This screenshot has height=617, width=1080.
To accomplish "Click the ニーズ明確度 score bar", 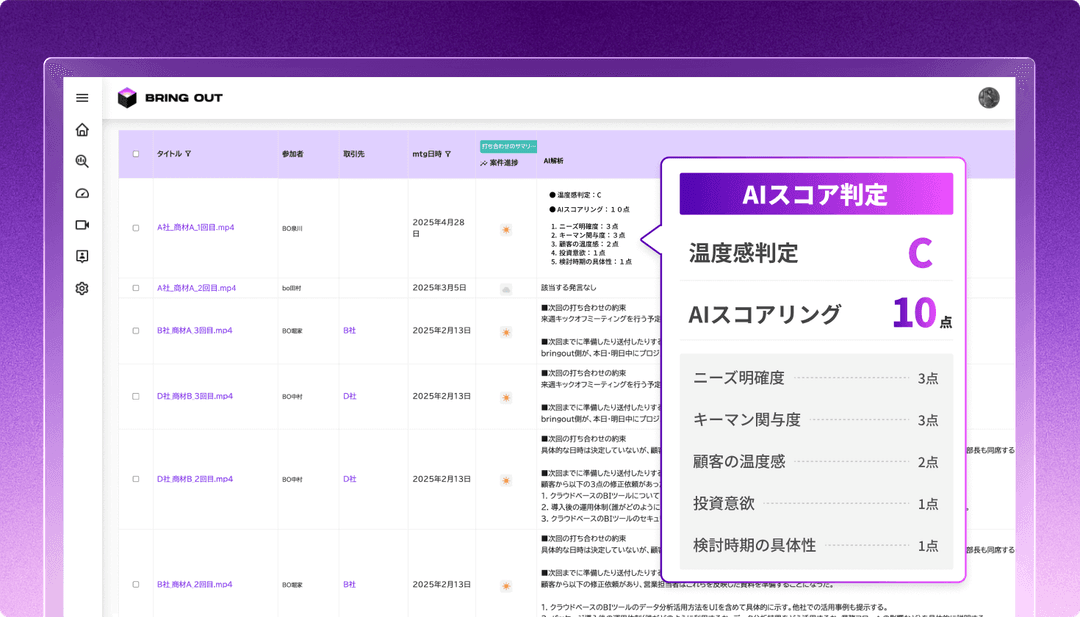I will pyautogui.click(x=810, y=378).
